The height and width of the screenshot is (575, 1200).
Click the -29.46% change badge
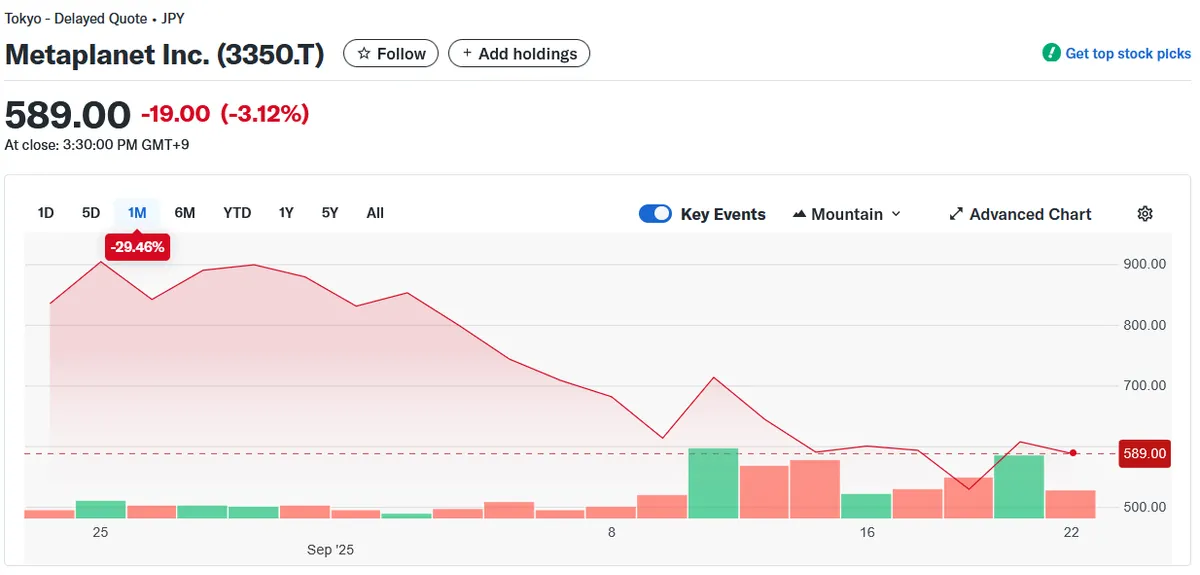pyautogui.click(x=137, y=246)
